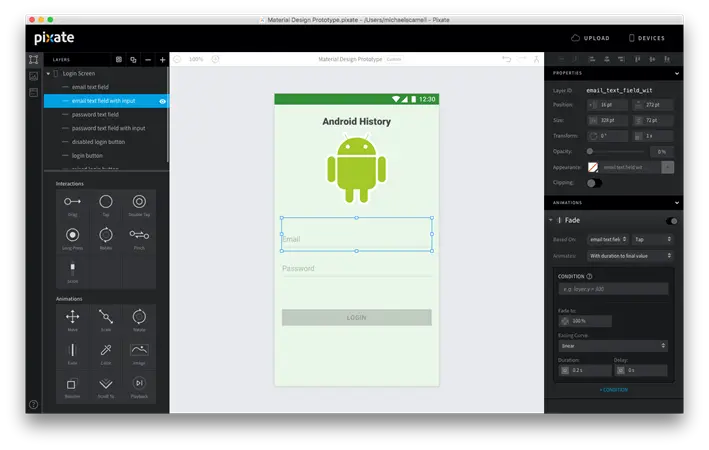This screenshot has height=450, width=709.
Task: Open the third sidebar panel icon
Action: point(33,92)
